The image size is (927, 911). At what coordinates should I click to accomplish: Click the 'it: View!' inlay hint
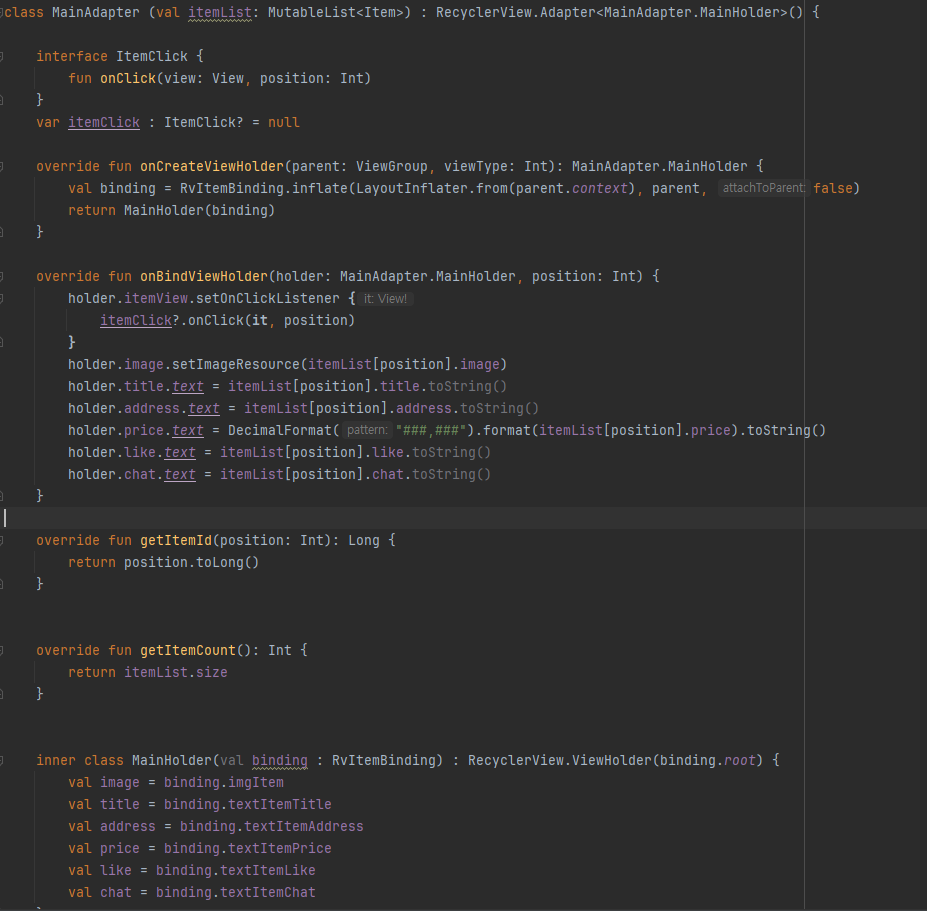385,299
